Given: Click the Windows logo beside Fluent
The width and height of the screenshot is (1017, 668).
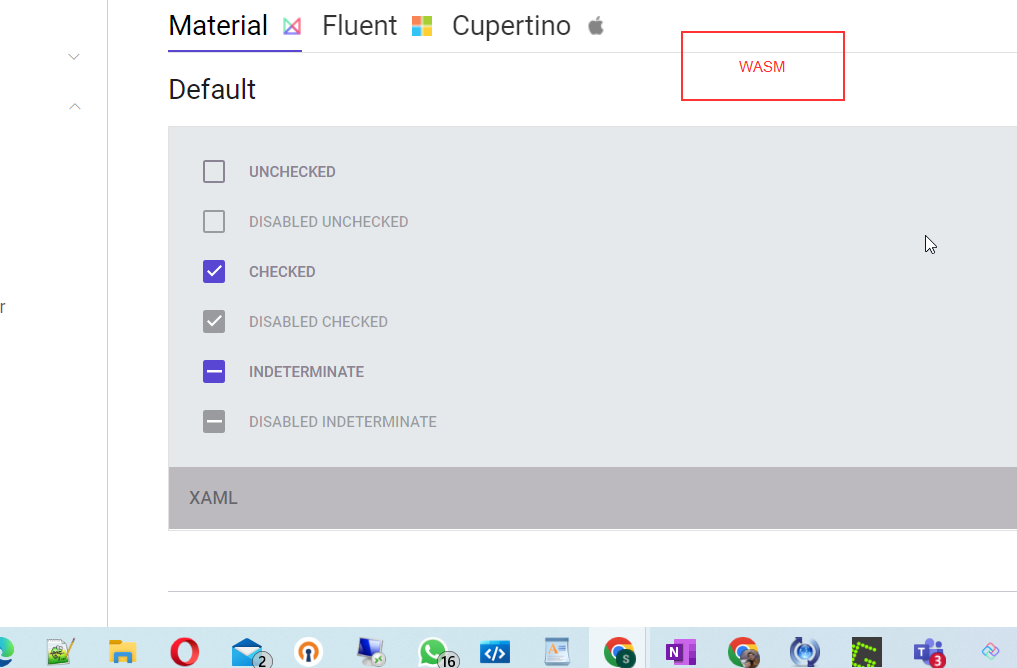Looking at the screenshot, I should 421,25.
